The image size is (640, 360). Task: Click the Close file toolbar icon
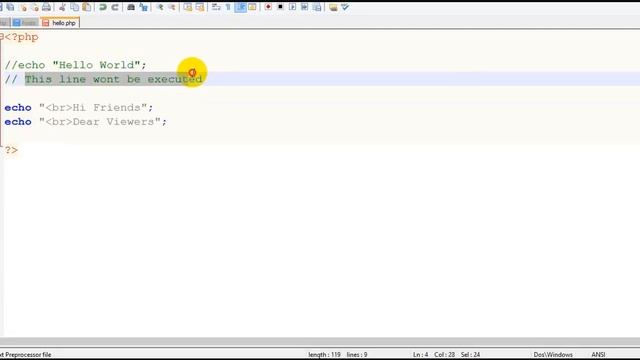coord(23,7)
